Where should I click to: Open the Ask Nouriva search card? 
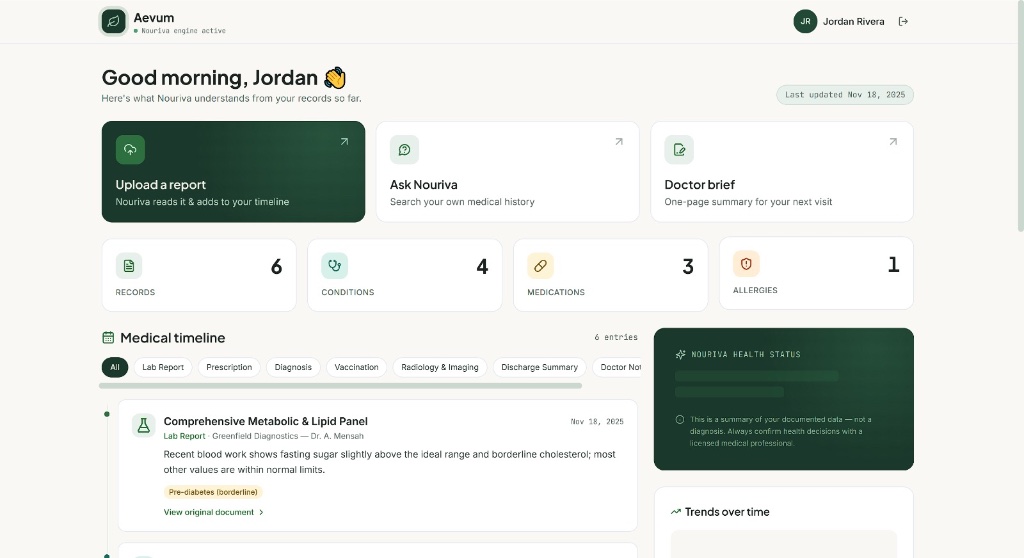coord(507,172)
